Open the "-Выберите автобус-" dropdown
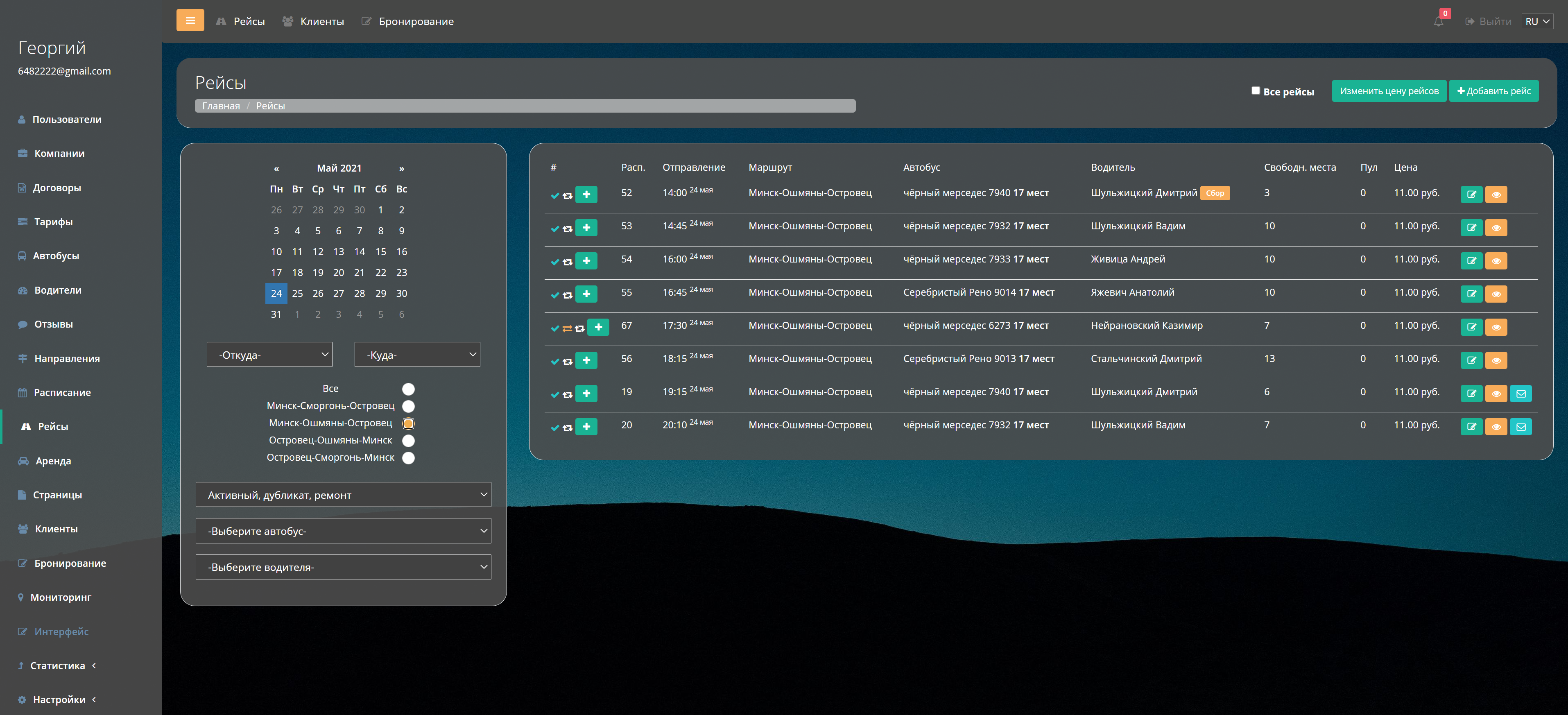1568x715 pixels. click(x=343, y=531)
